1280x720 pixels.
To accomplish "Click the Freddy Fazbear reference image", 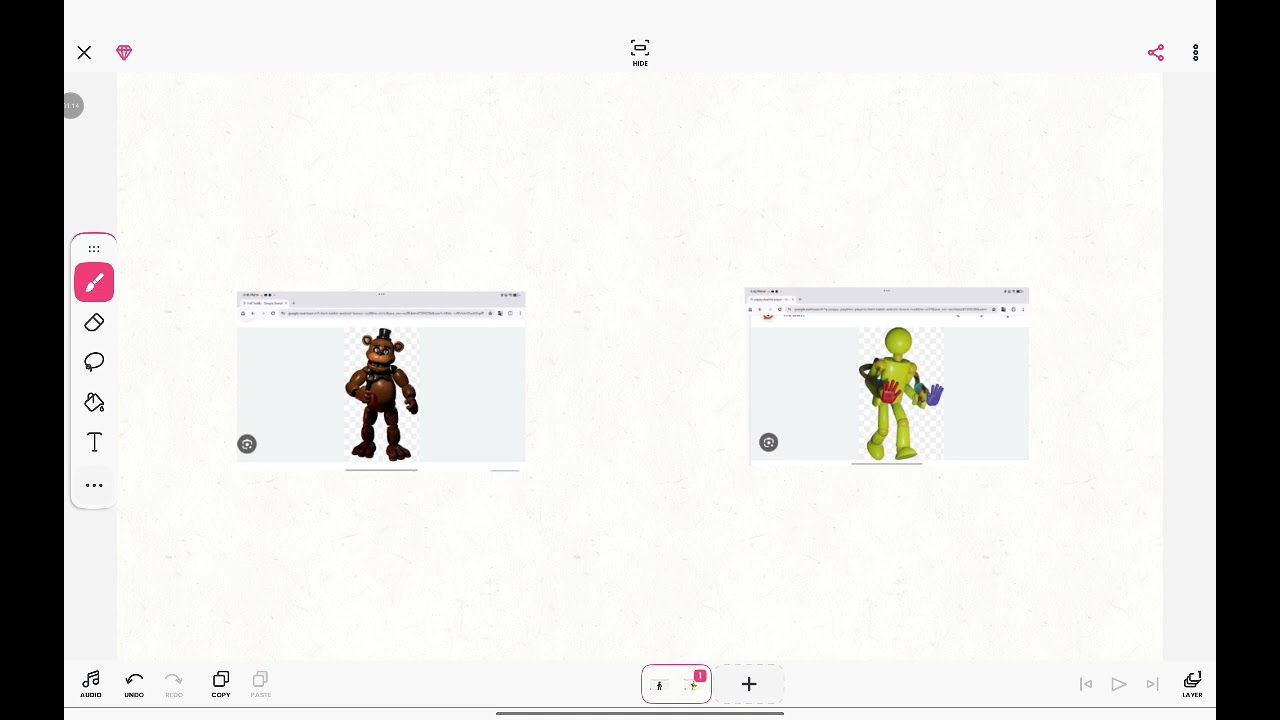I will pyautogui.click(x=381, y=381).
